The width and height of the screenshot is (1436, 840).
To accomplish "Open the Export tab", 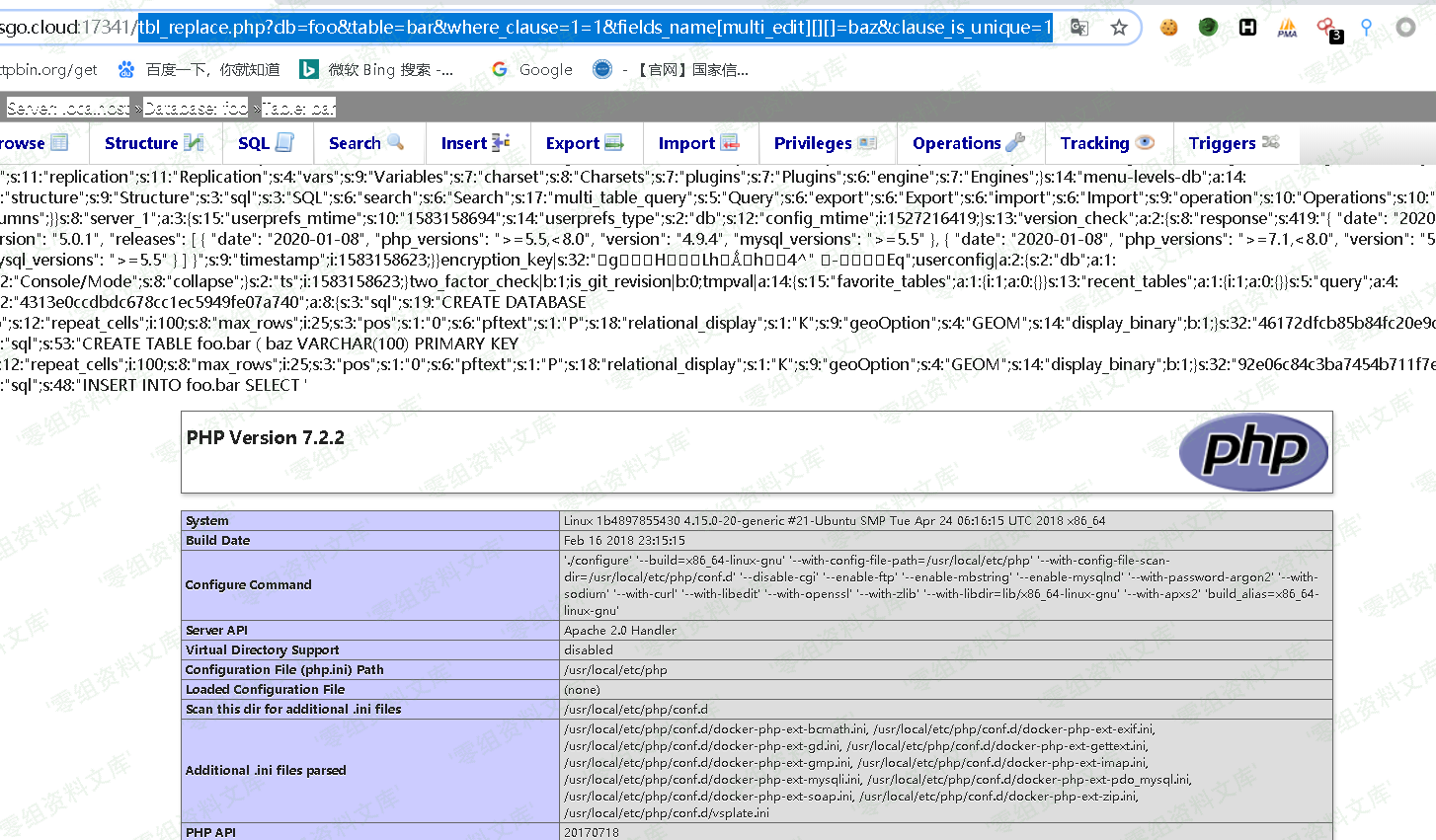I will click(585, 143).
